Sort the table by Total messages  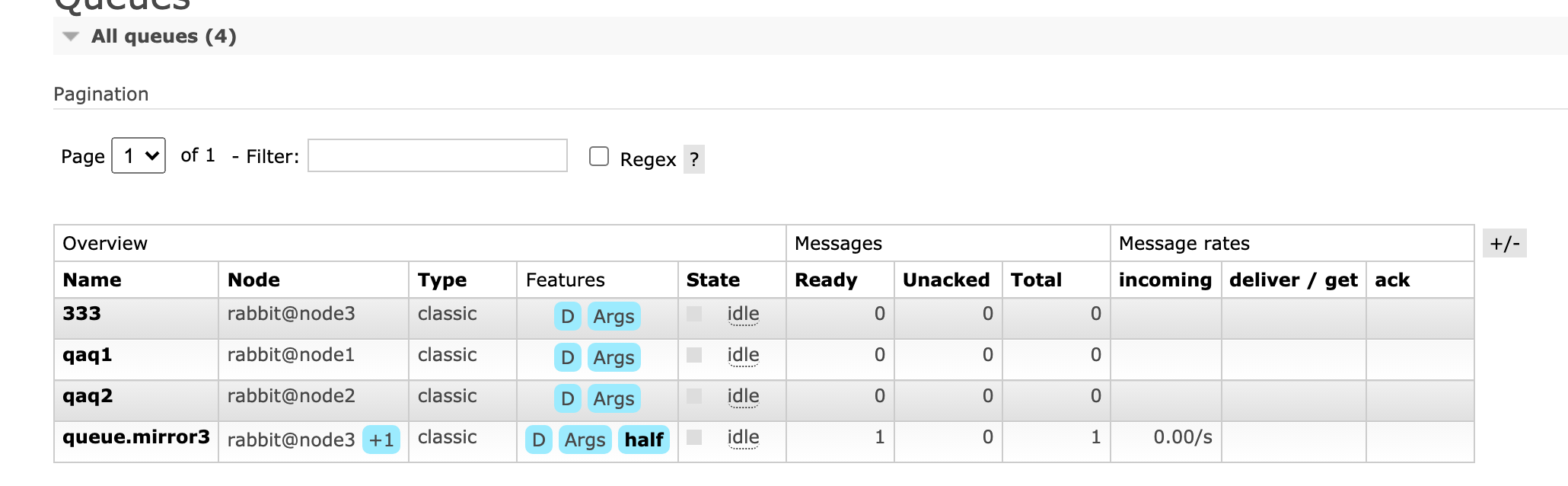point(1036,280)
